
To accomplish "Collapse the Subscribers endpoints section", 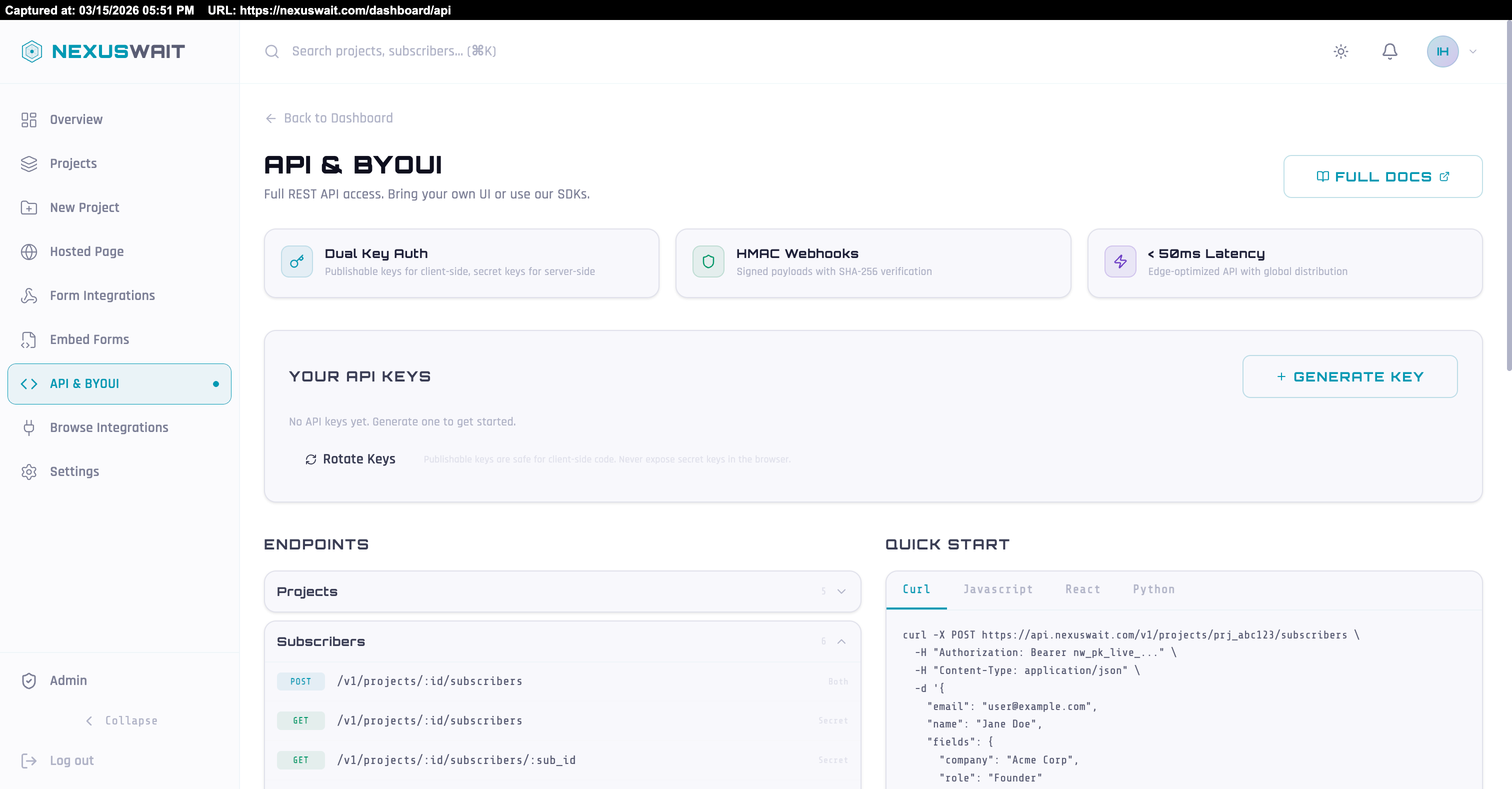I will (x=841, y=641).
